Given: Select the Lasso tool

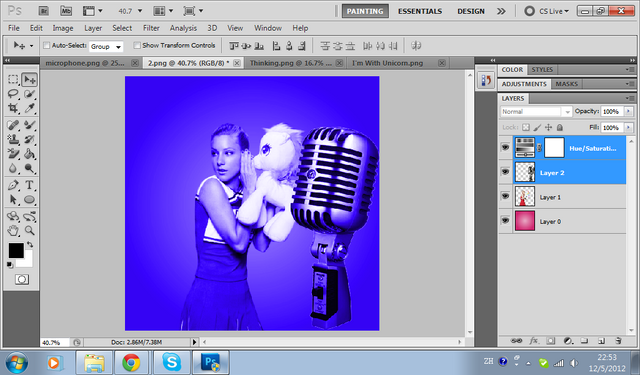Looking at the screenshot, I should click(13, 94).
